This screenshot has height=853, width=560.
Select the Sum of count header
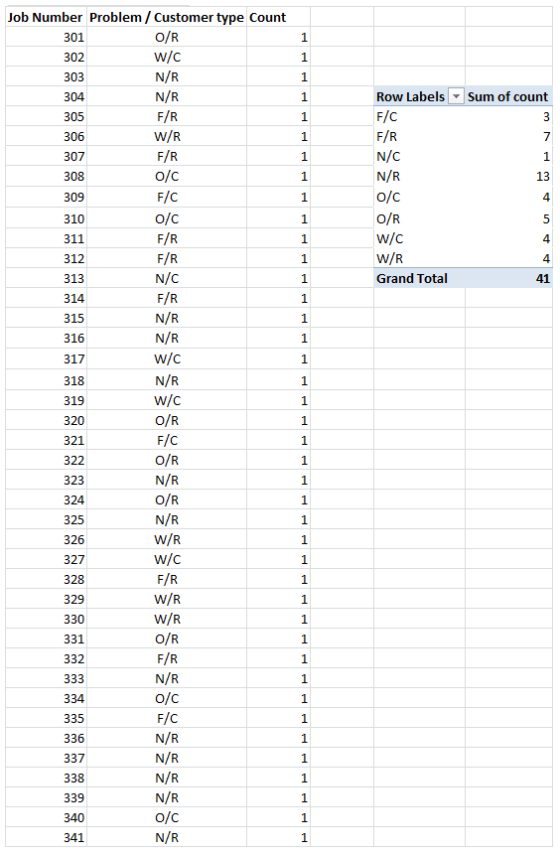tap(508, 96)
